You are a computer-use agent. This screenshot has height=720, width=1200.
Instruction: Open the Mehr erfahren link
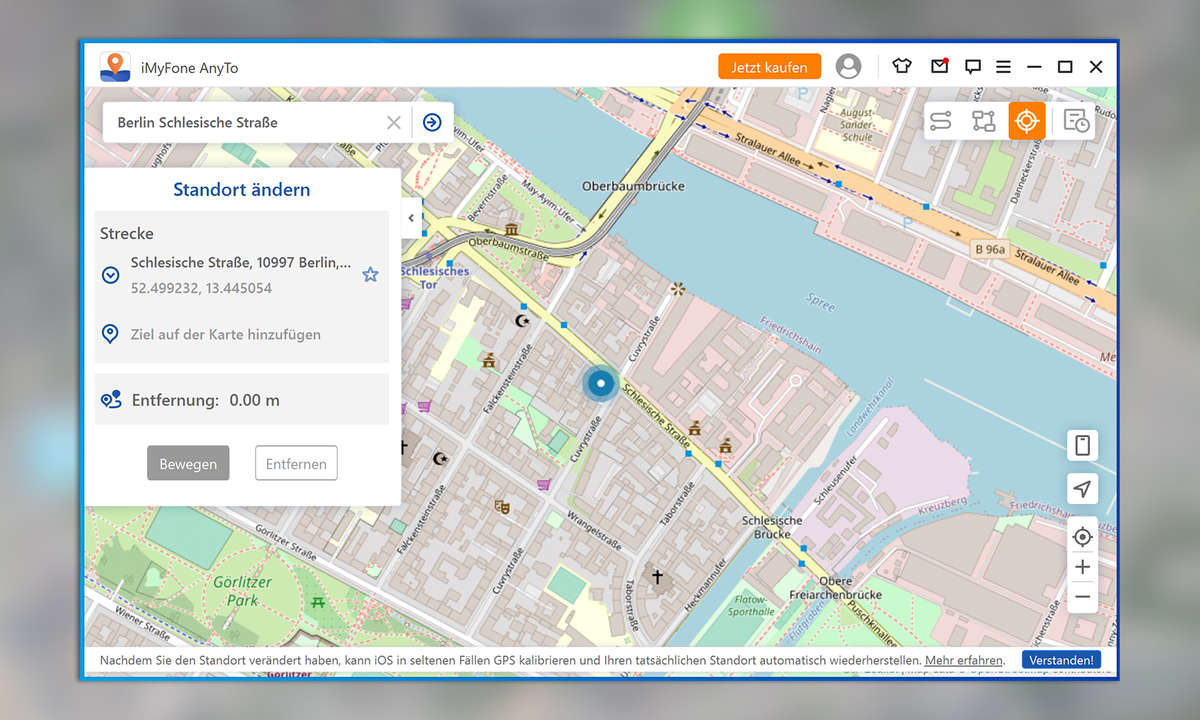coord(963,660)
